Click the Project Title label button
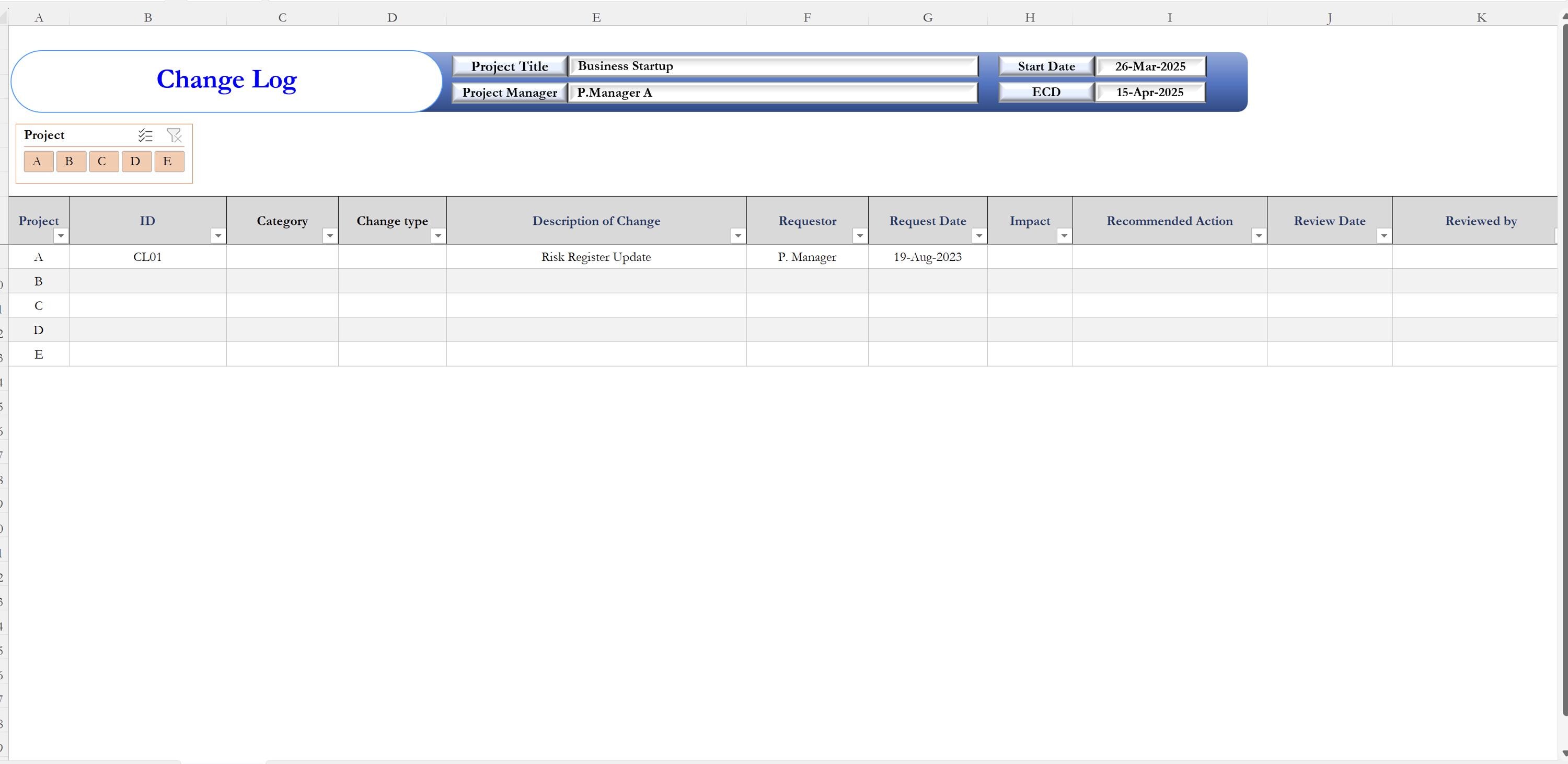The image size is (1568, 764). (x=510, y=66)
